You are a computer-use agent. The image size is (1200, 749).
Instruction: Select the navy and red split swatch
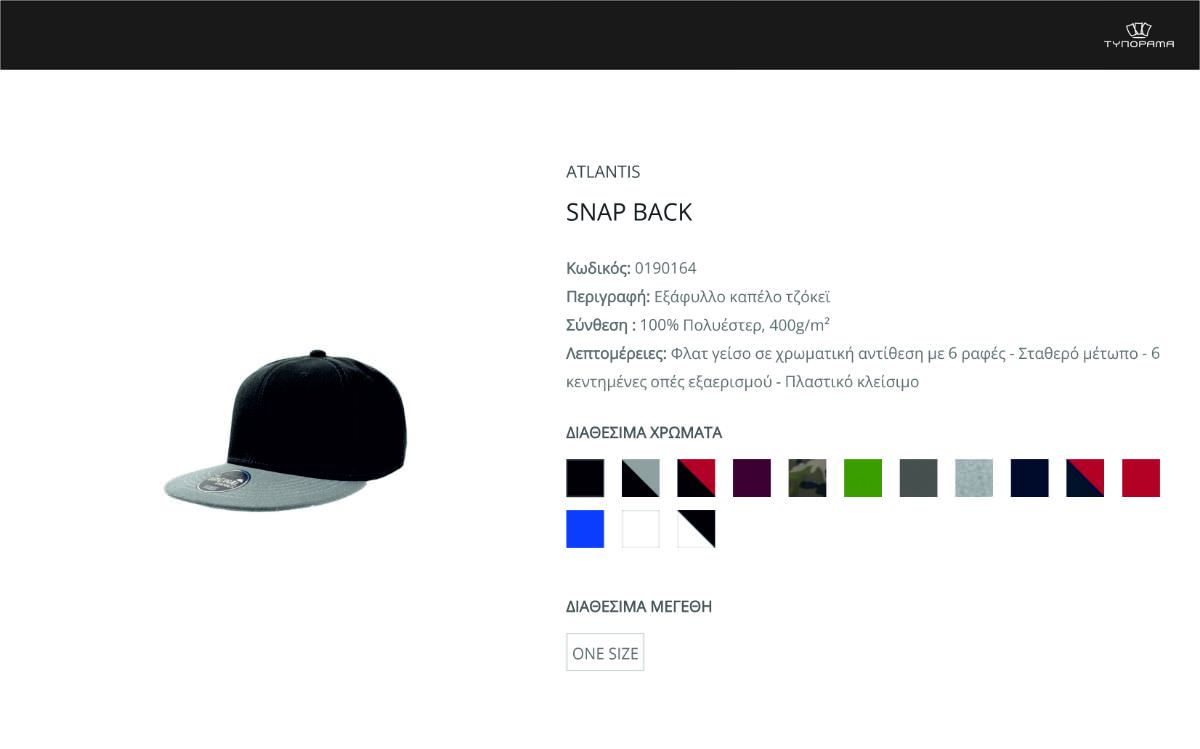1085,478
